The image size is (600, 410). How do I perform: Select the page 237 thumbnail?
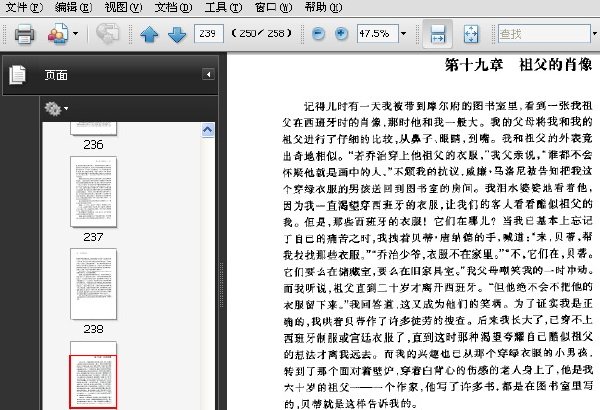pyautogui.click(x=93, y=191)
